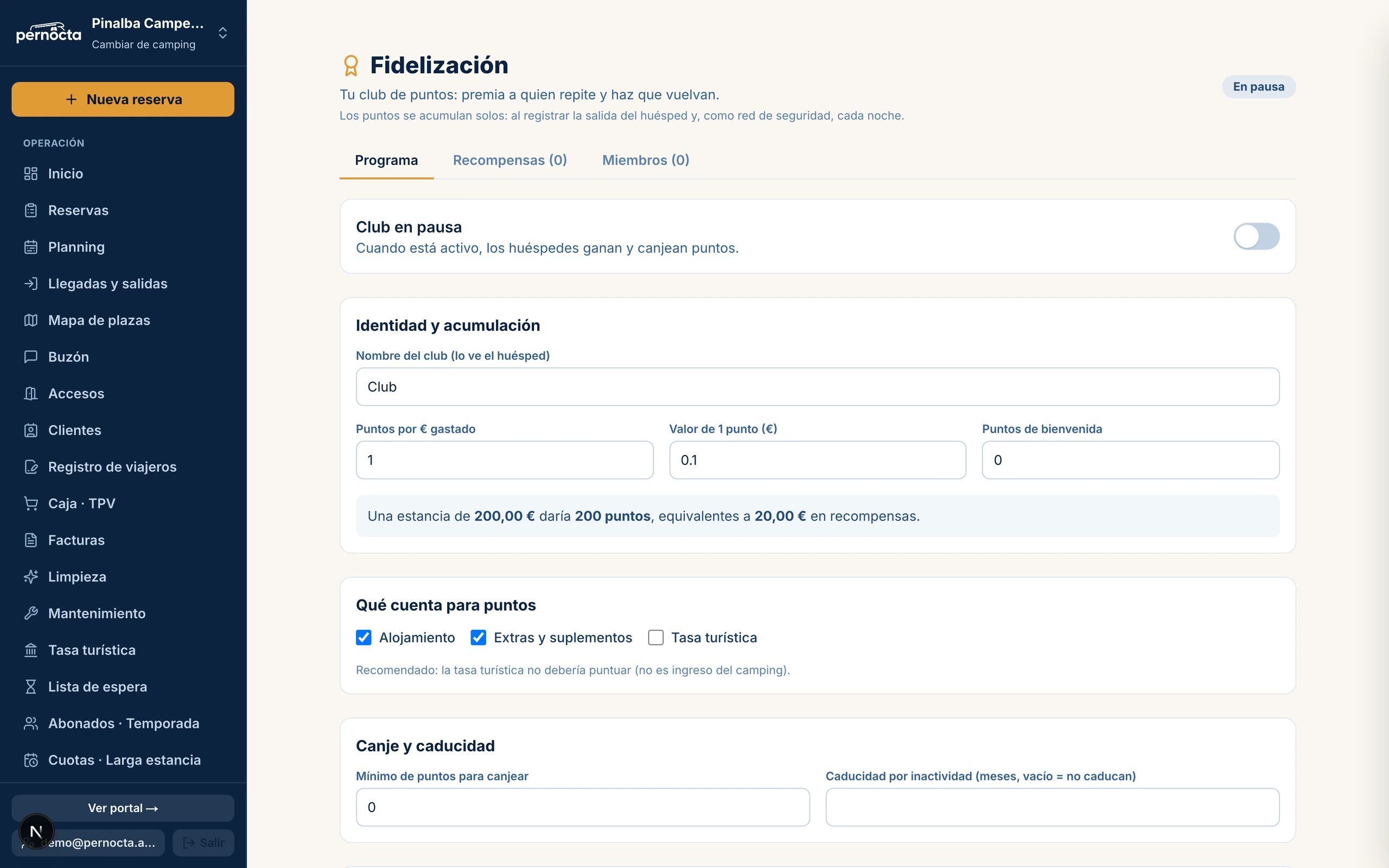Expand the camping switcher chevrons
1389x868 pixels.
222,33
